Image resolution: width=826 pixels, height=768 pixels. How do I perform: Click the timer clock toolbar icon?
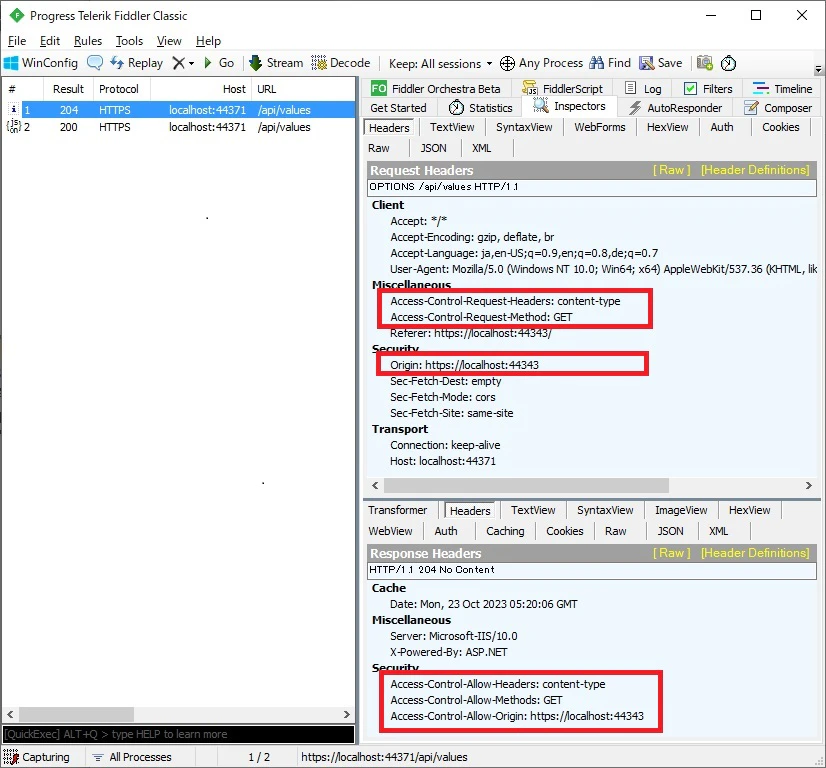tap(728, 64)
